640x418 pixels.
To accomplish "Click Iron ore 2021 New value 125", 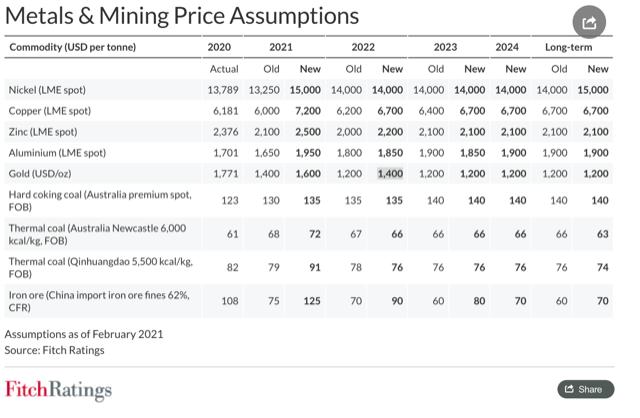I will pos(312,301).
